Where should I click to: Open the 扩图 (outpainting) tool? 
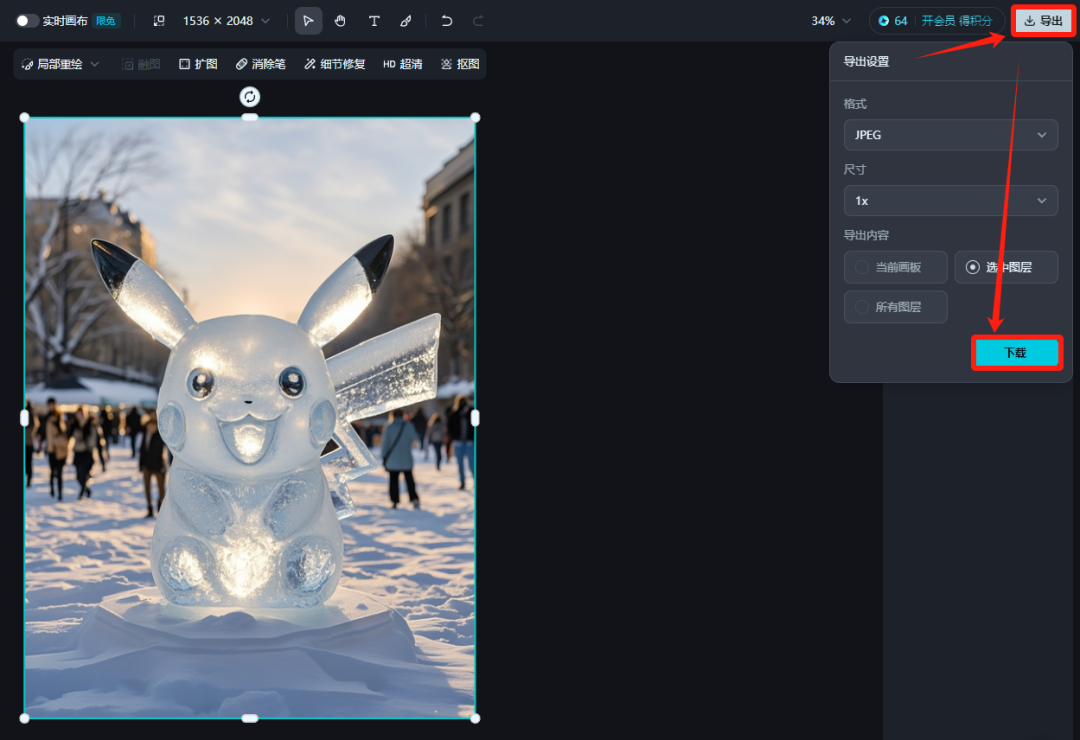(x=197, y=63)
